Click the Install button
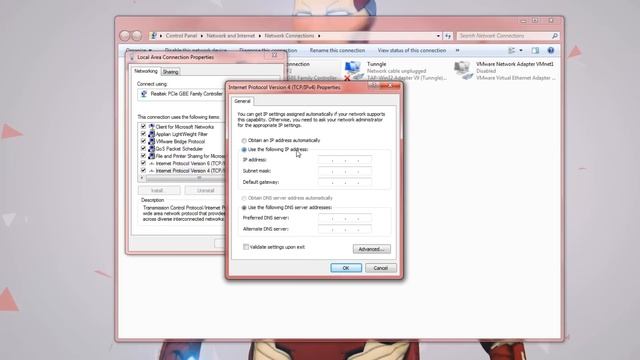The height and width of the screenshot is (360, 640). point(159,190)
